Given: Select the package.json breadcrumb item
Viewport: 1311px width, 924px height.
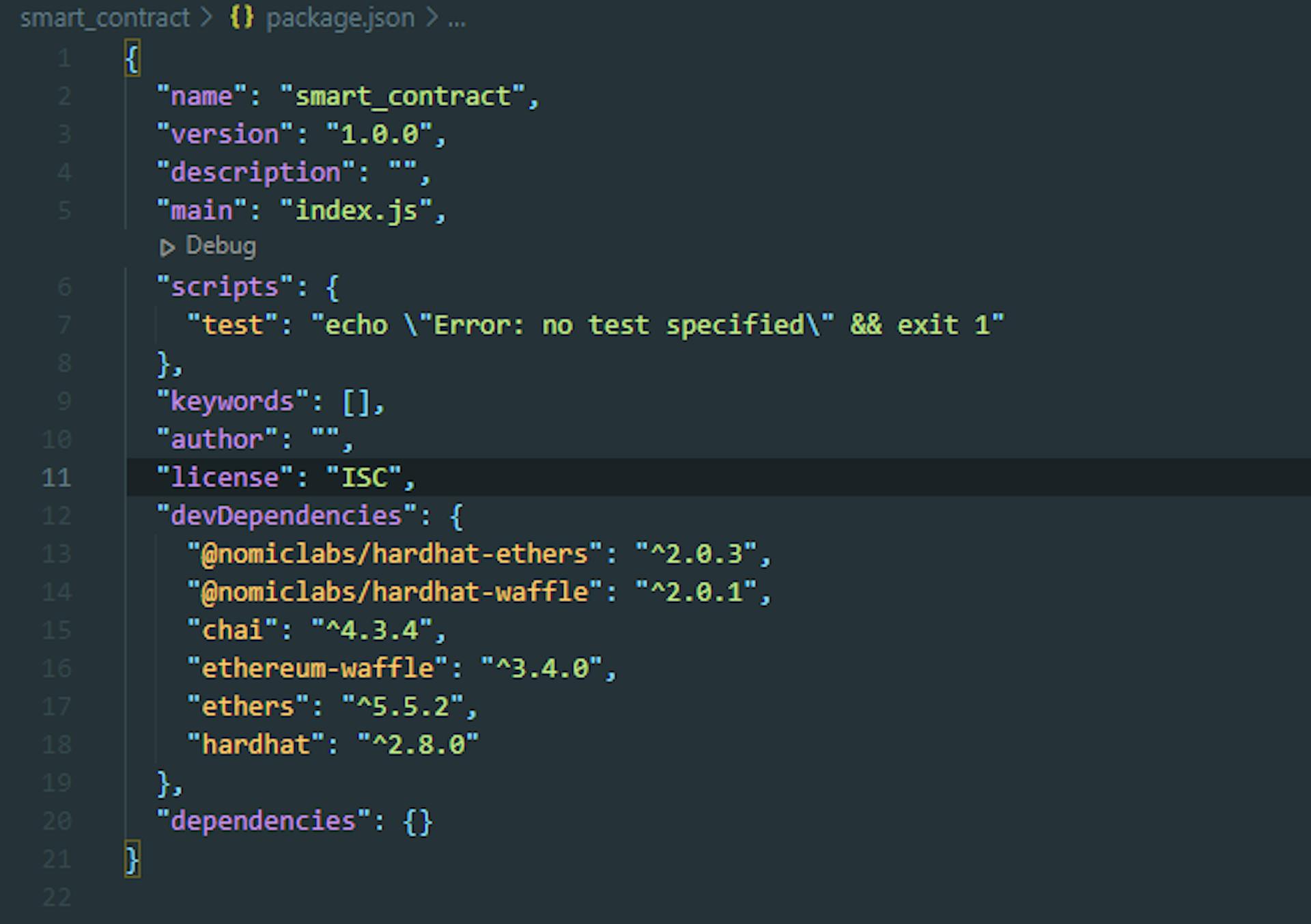Looking at the screenshot, I should pyautogui.click(x=340, y=18).
